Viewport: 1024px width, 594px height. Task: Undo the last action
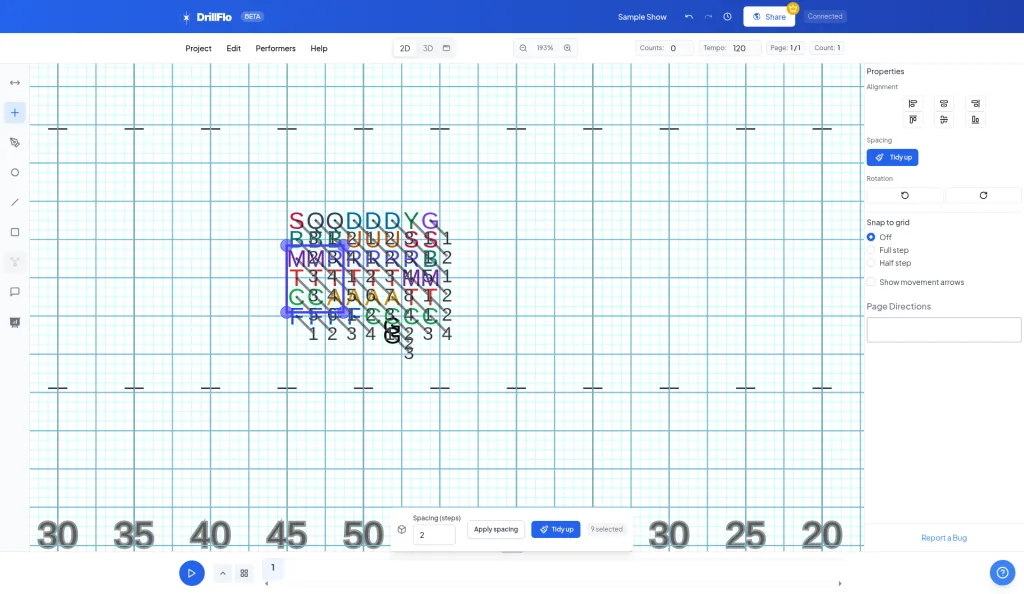(x=688, y=17)
